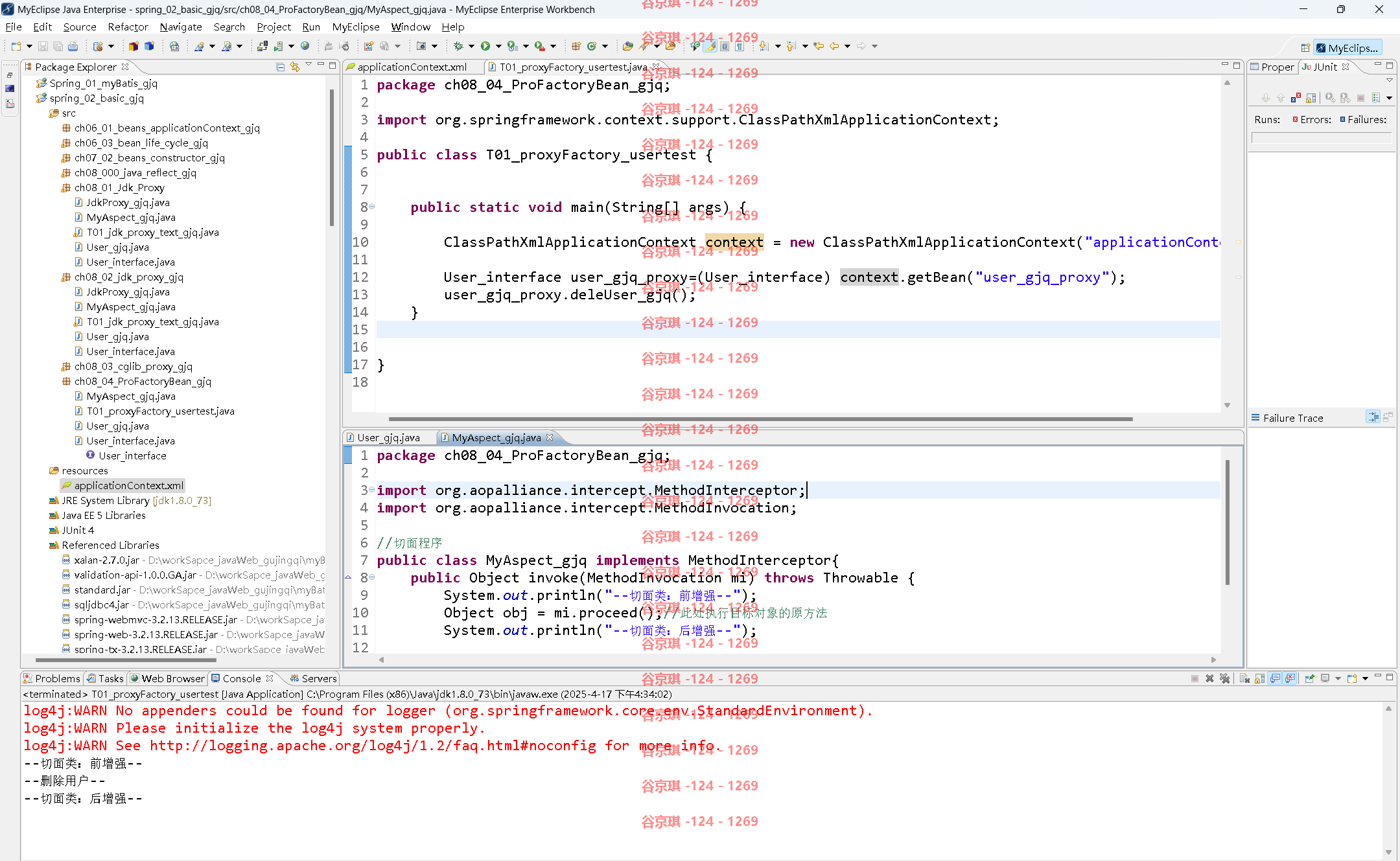Open the MyEclipse menu
The width and height of the screenshot is (1400, 861).
[356, 27]
